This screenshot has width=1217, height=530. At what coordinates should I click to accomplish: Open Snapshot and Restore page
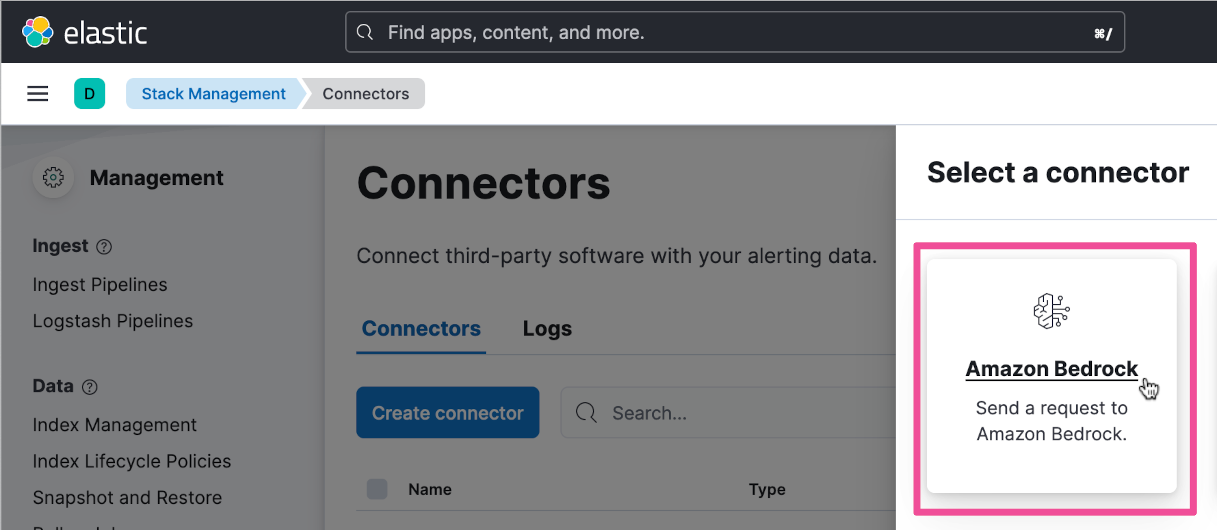click(x=127, y=497)
